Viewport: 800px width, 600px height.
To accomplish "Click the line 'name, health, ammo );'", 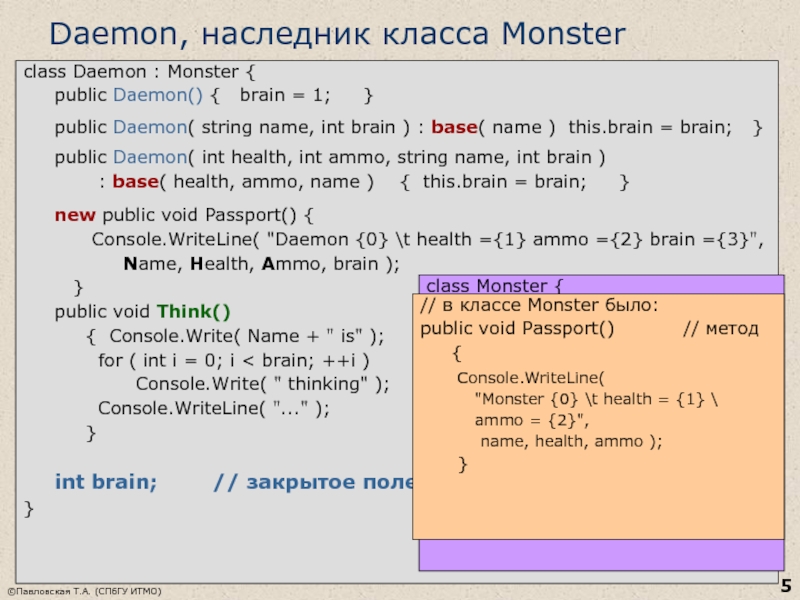I will click(x=571, y=441).
